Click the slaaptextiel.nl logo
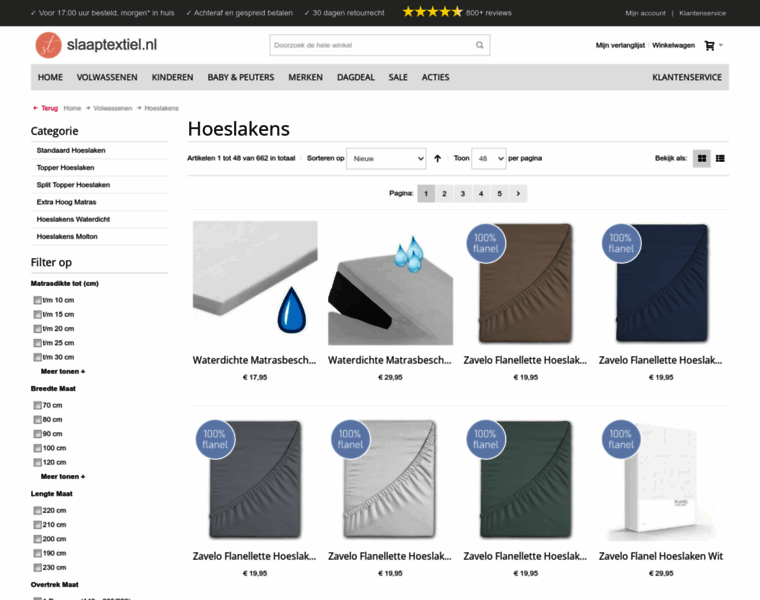The height and width of the screenshot is (600, 760). pos(96,45)
